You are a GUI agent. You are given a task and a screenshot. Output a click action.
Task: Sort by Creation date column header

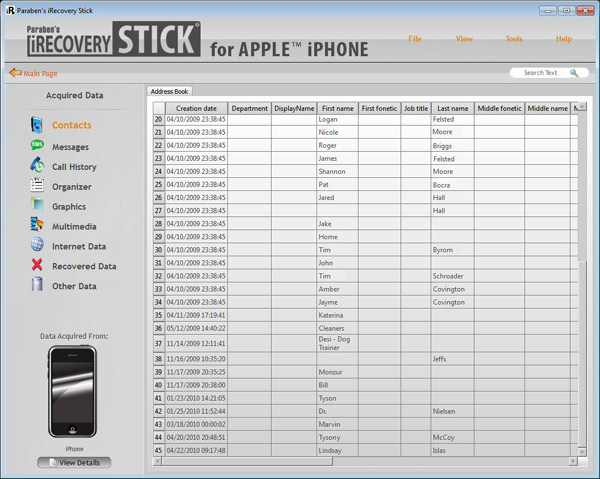196,108
